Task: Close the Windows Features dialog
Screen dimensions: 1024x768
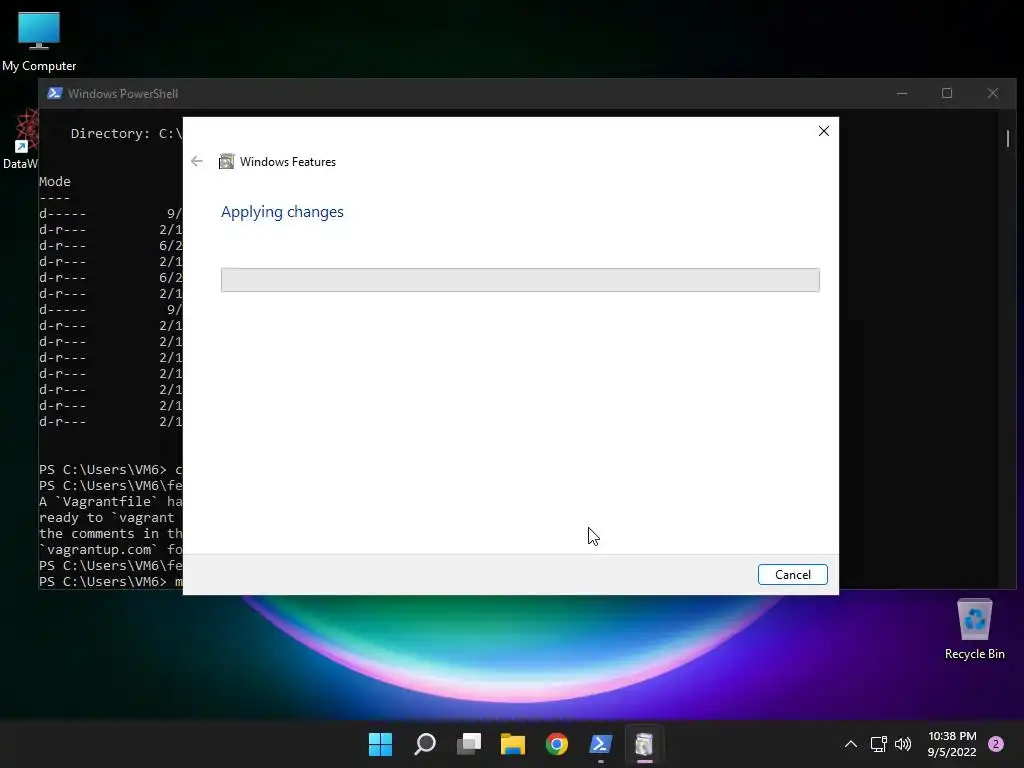Action: [x=824, y=131]
